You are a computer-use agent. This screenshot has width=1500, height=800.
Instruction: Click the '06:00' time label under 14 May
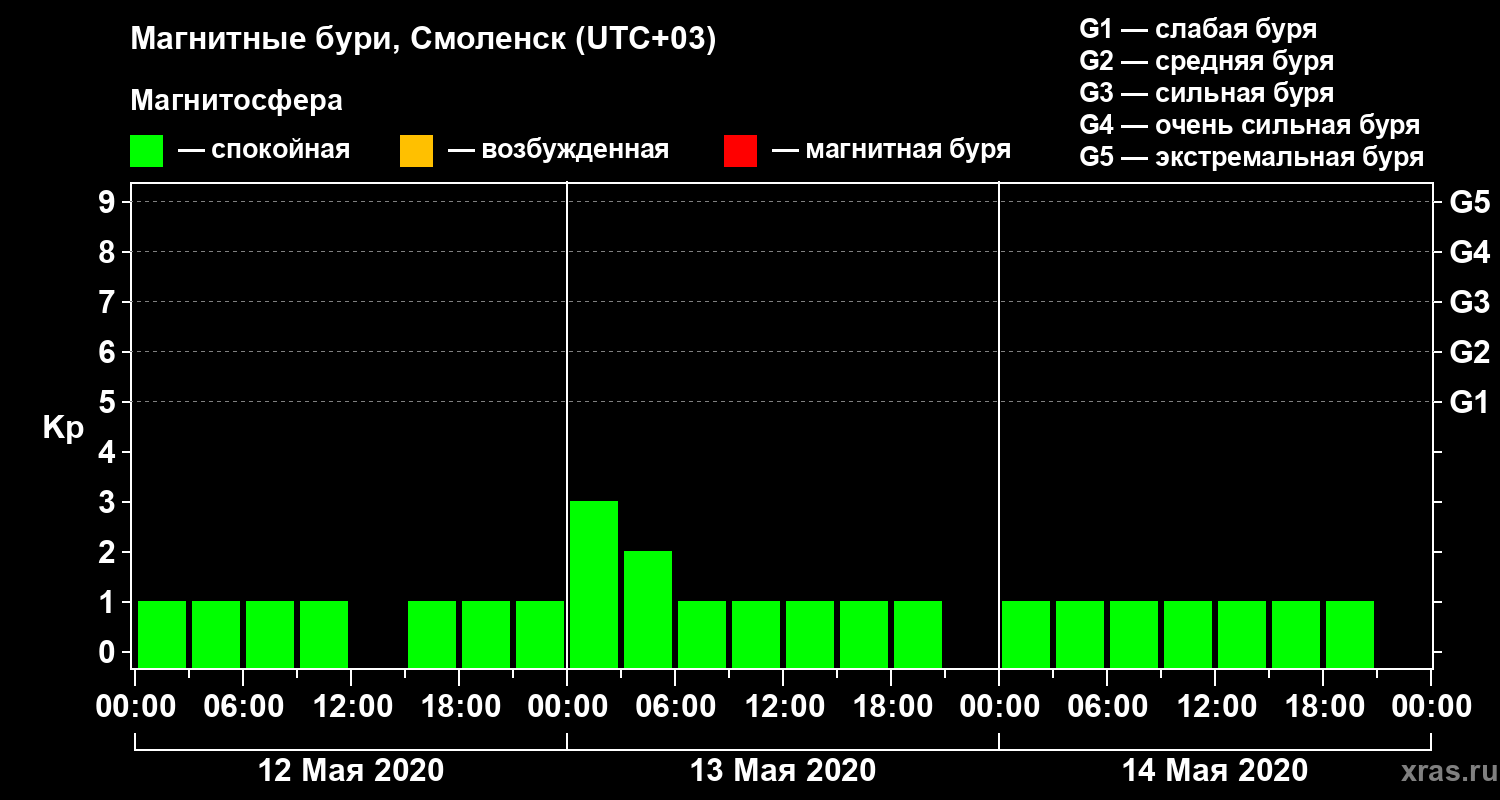(1107, 707)
